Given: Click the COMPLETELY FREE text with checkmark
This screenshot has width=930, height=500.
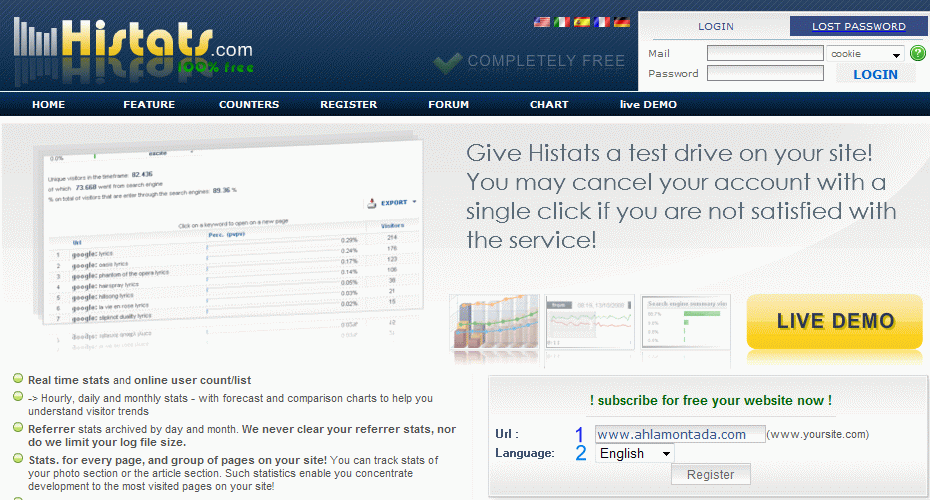Looking at the screenshot, I should (529, 61).
